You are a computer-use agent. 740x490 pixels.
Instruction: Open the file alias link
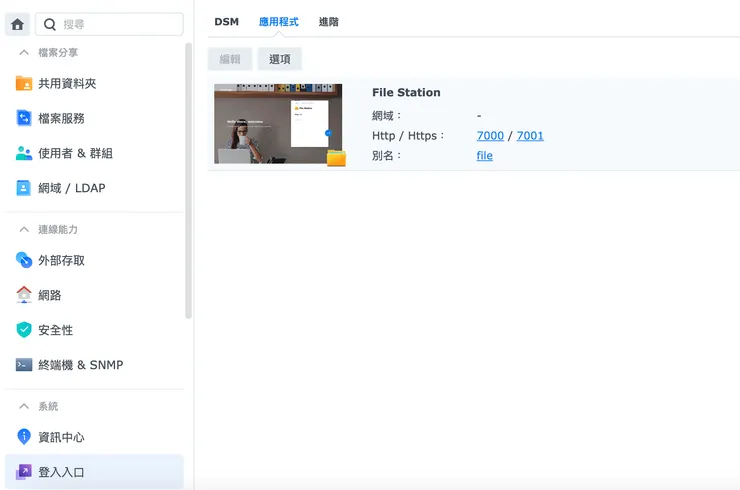tap(485, 156)
